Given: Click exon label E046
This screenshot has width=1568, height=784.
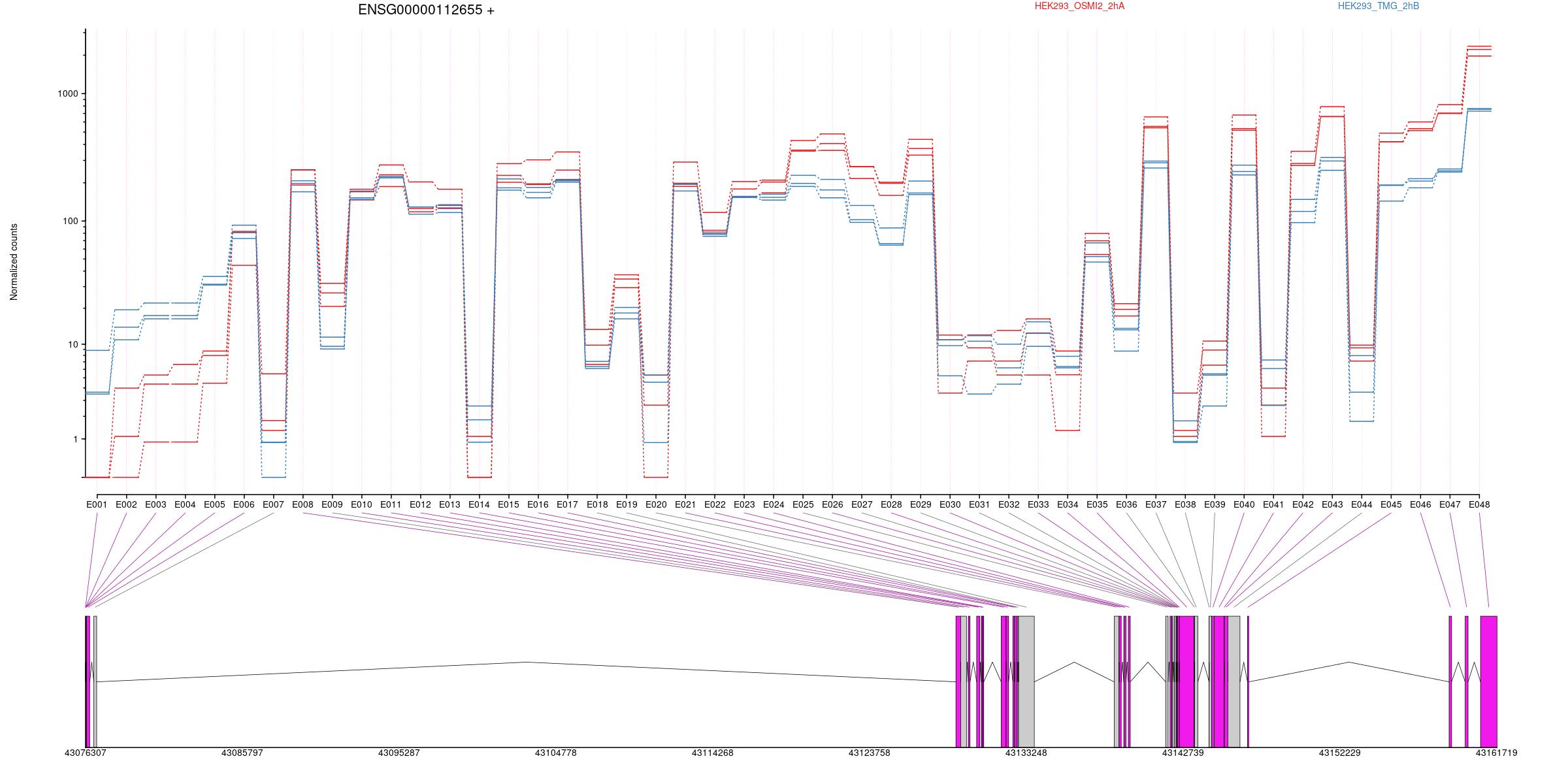Looking at the screenshot, I should click(x=1420, y=504).
